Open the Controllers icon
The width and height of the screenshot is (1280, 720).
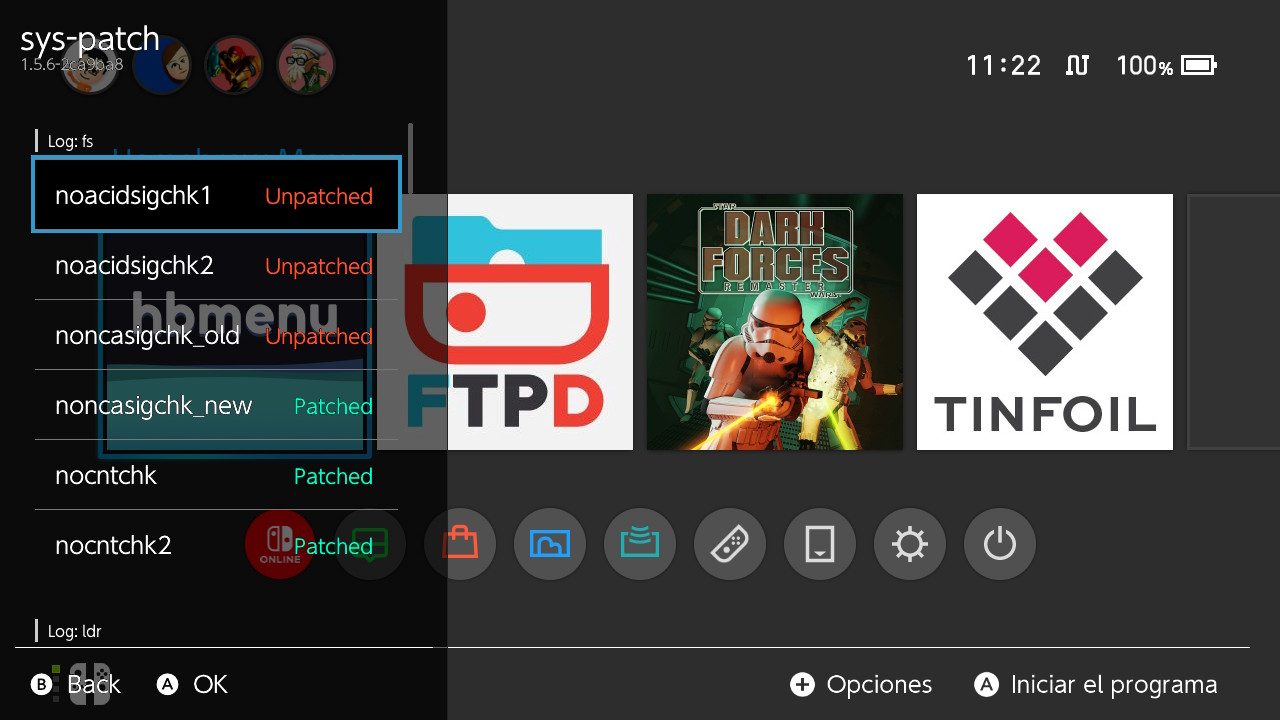coord(730,545)
